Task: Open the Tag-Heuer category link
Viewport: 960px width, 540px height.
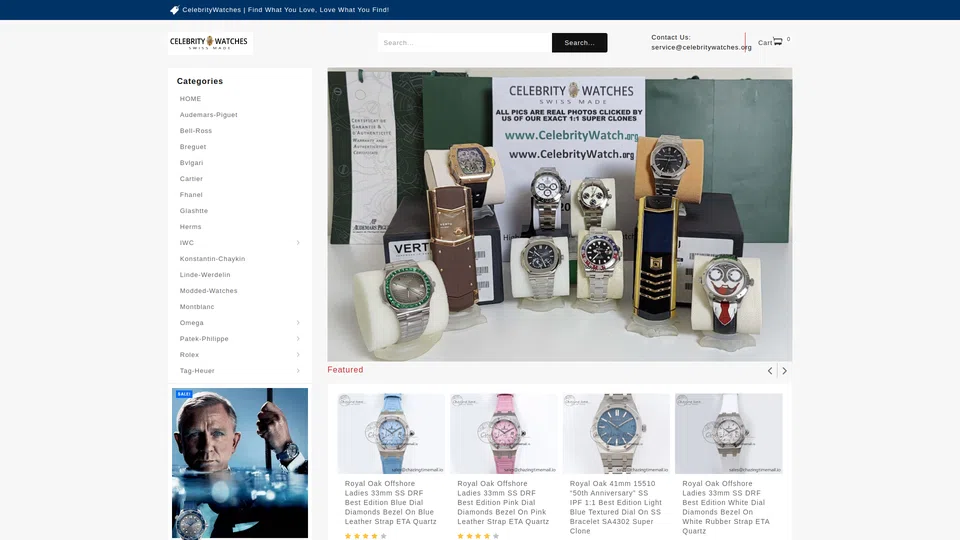Action: click(197, 370)
